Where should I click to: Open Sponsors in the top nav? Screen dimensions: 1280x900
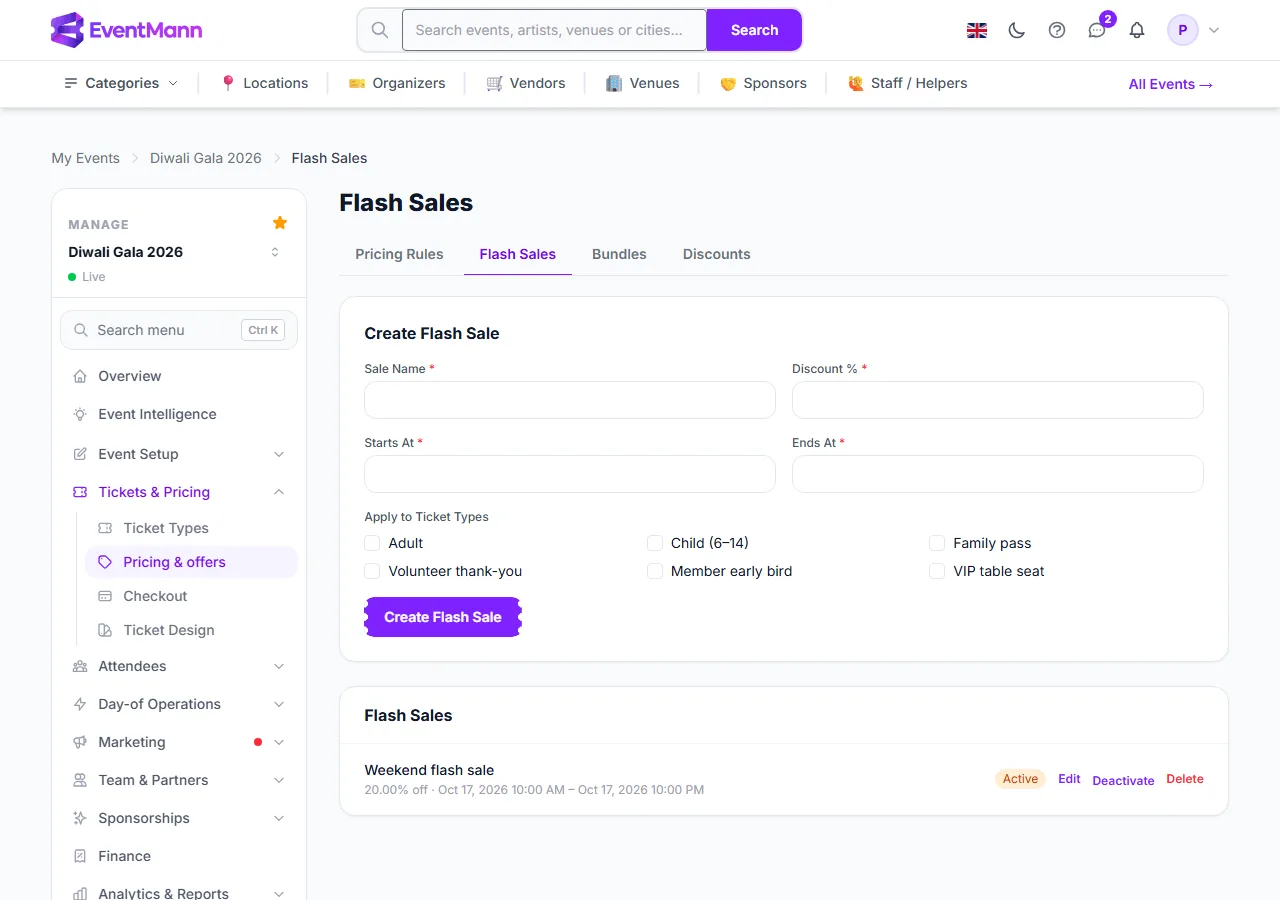(763, 83)
